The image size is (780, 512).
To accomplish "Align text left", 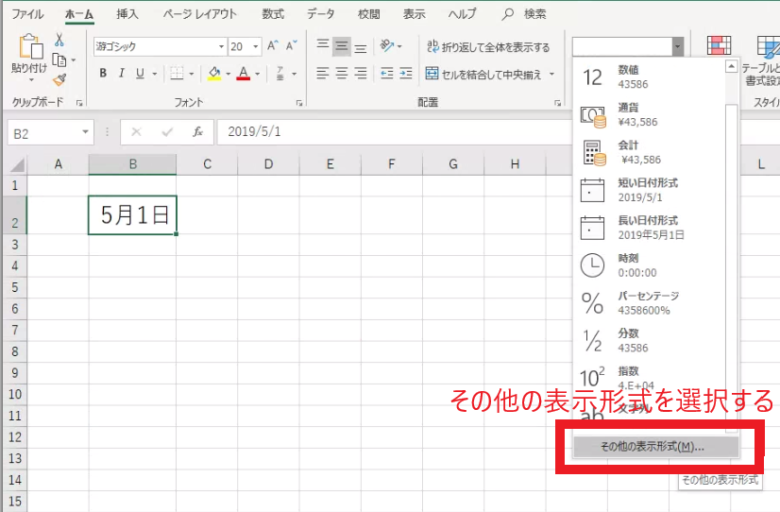I will tap(323, 74).
